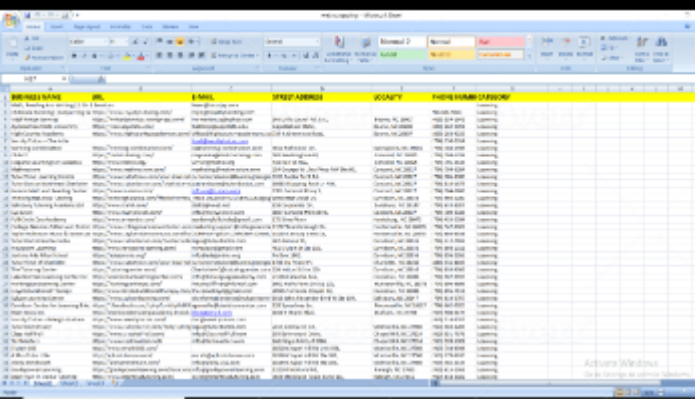Open the font name dropdown
Viewport: 695px width, 399px height.
click(105, 42)
